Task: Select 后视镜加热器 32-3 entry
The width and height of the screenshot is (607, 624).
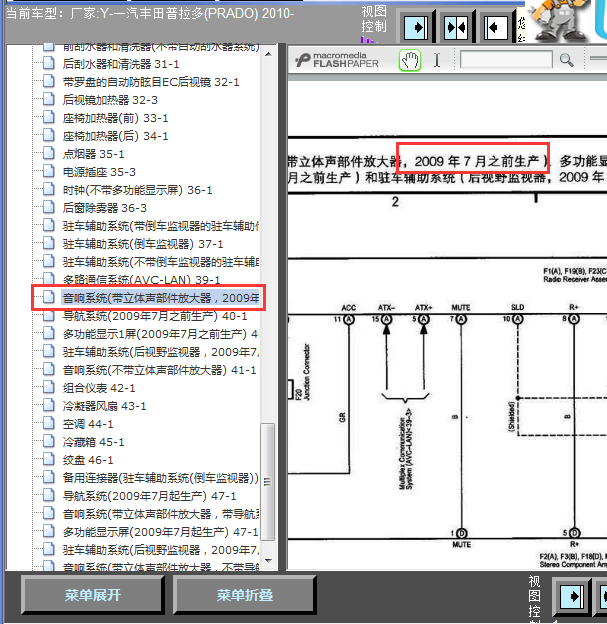Action: pyautogui.click(x=110, y=100)
